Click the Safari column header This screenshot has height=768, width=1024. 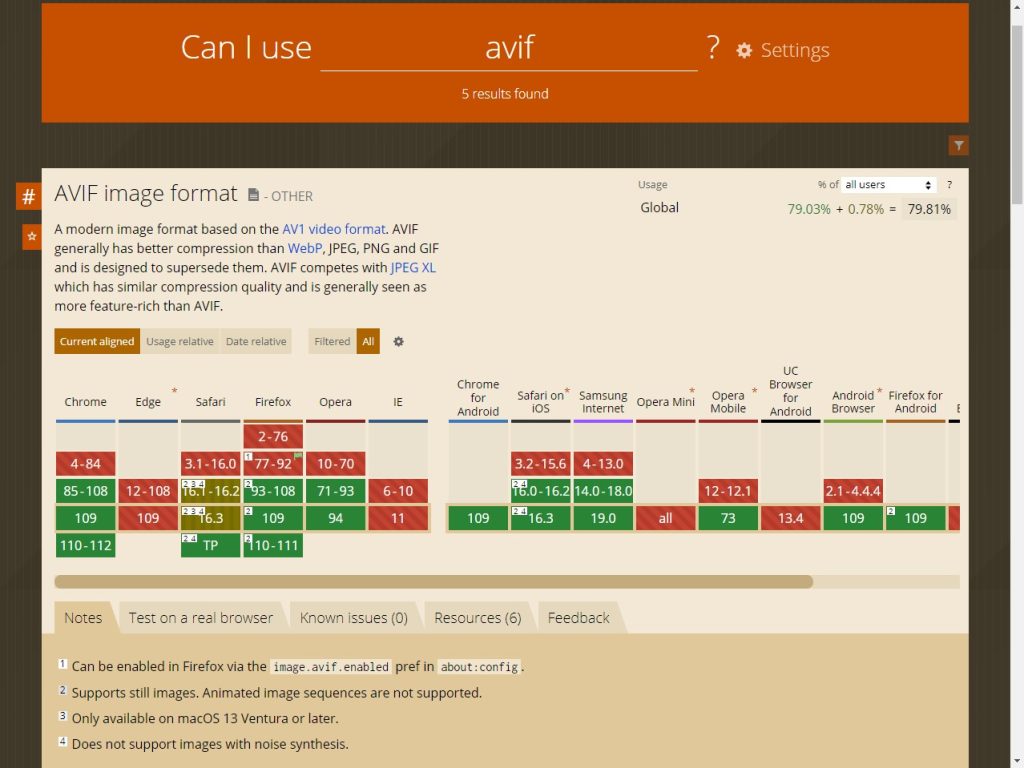tap(210, 402)
